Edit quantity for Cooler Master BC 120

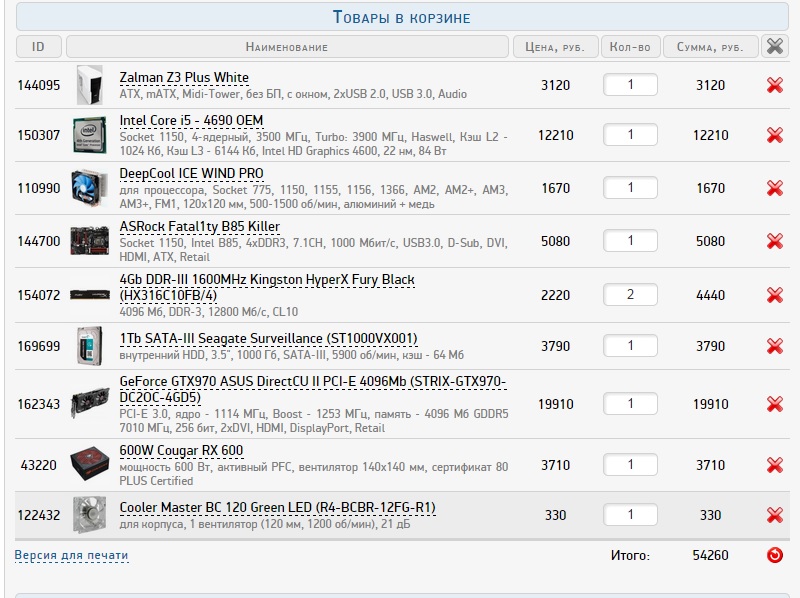pos(630,514)
